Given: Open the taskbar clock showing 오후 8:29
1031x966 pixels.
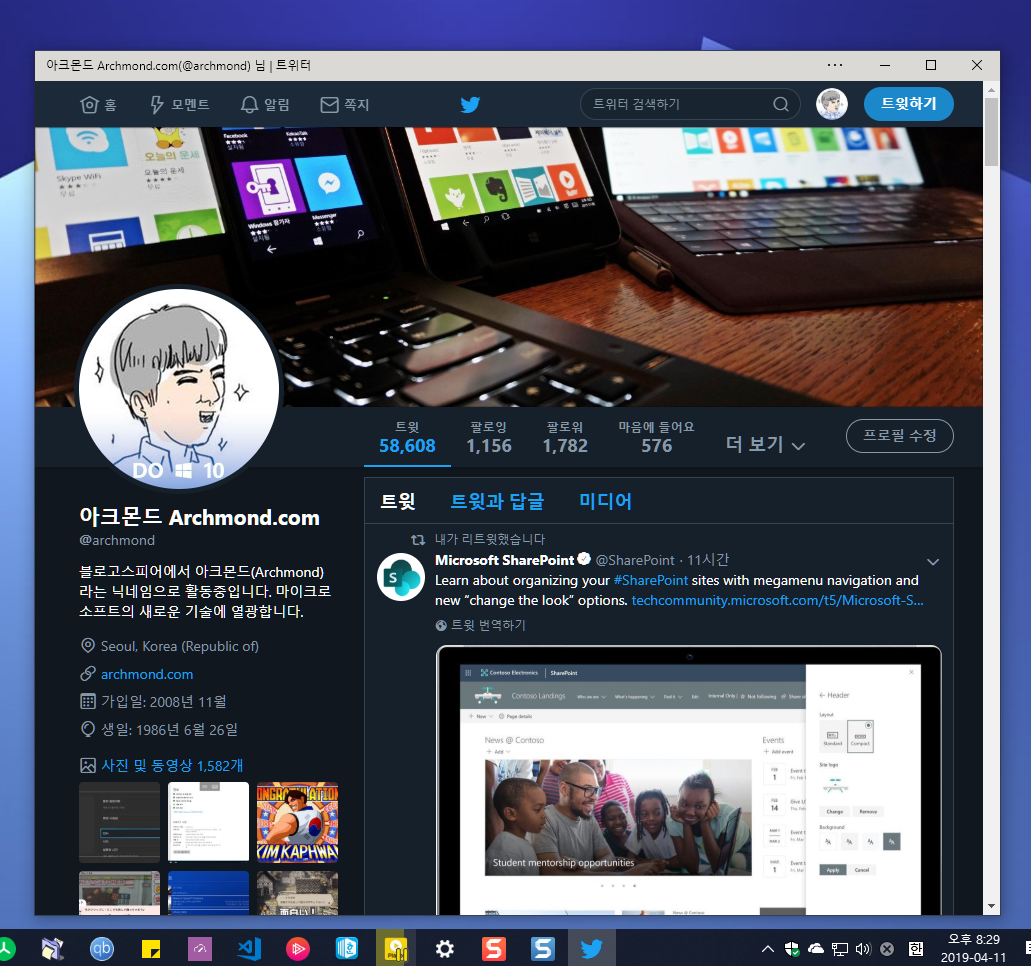Looking at the screenshot, I should [973, 948].
